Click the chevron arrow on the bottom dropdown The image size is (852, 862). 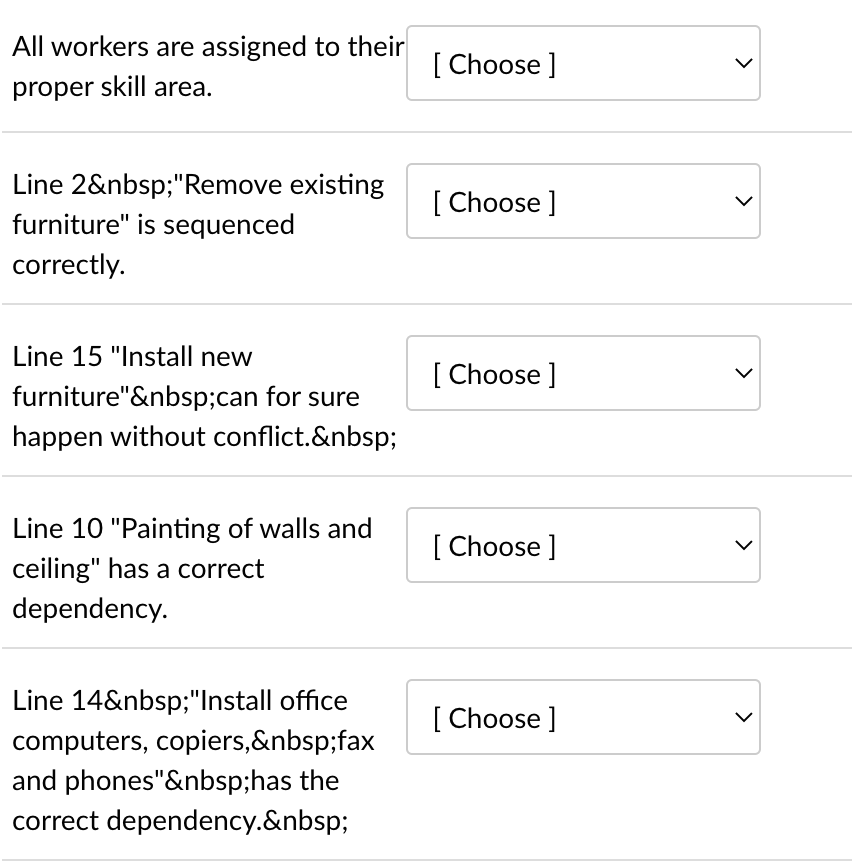point(742,717)
